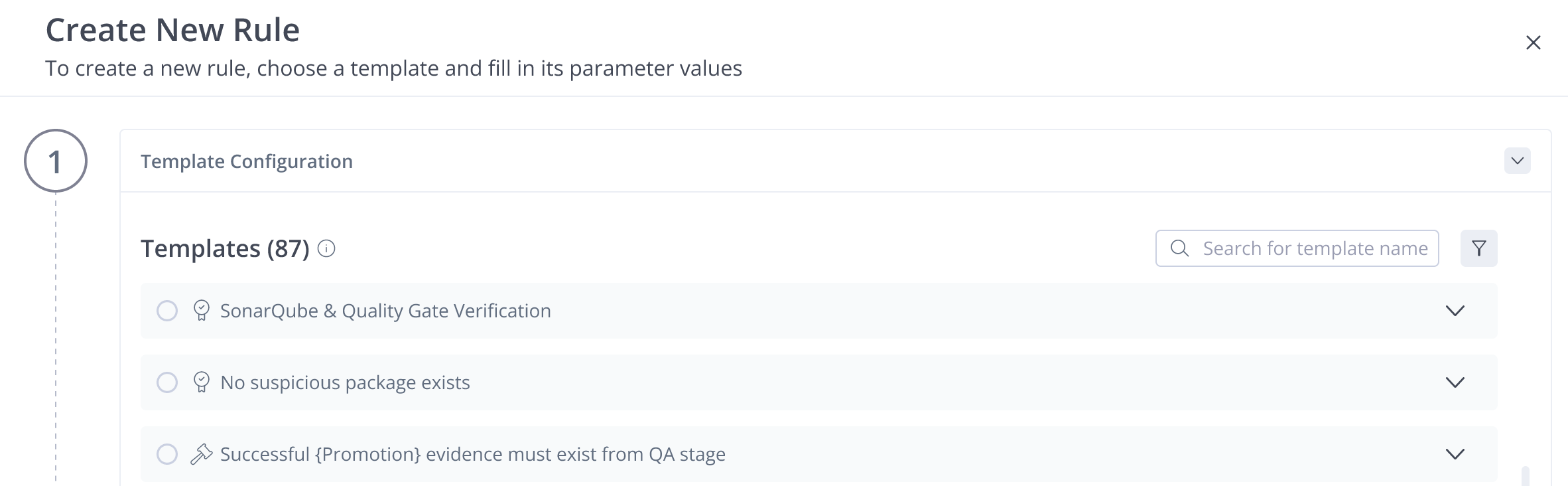
Task: Click the No suspicious package exists label
Action: pyautogui.click(x=345, y=382)
